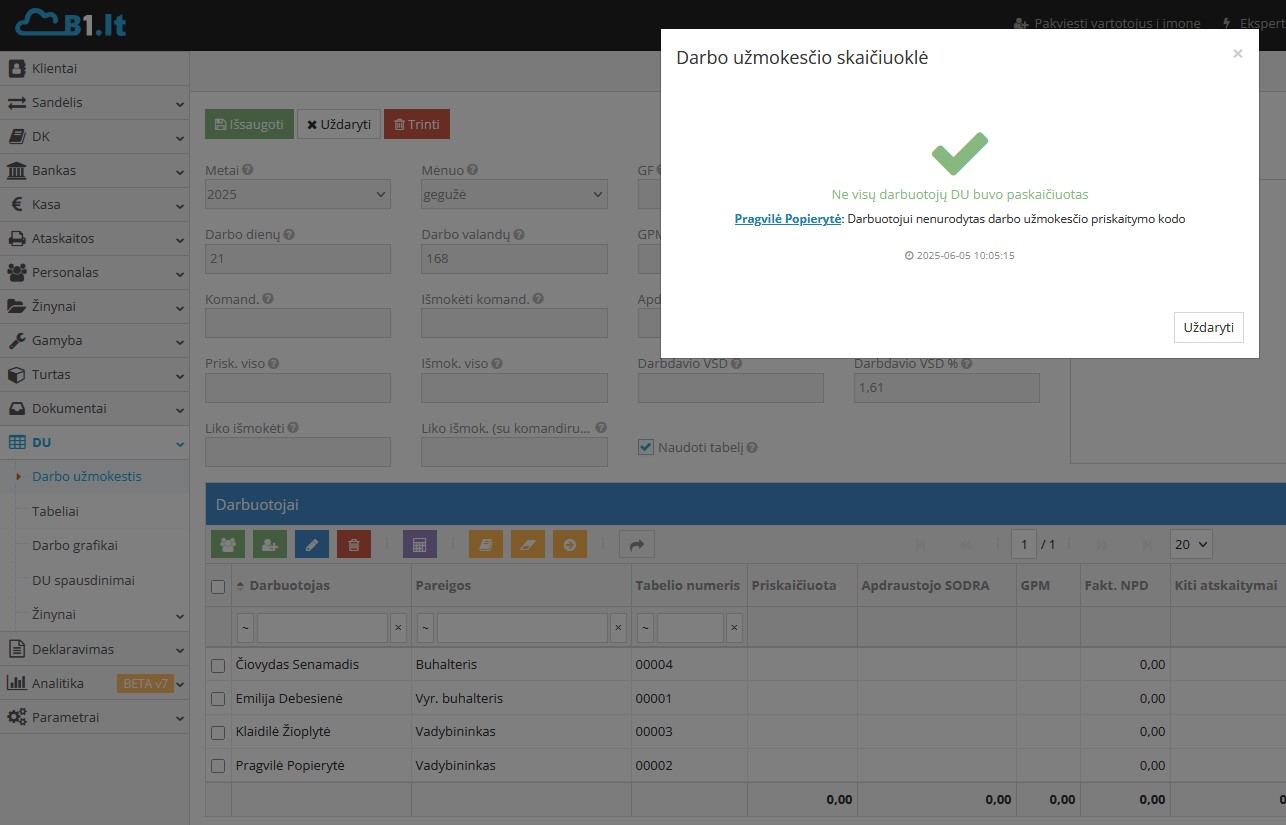Click the orange book icon

click(486, 544)
